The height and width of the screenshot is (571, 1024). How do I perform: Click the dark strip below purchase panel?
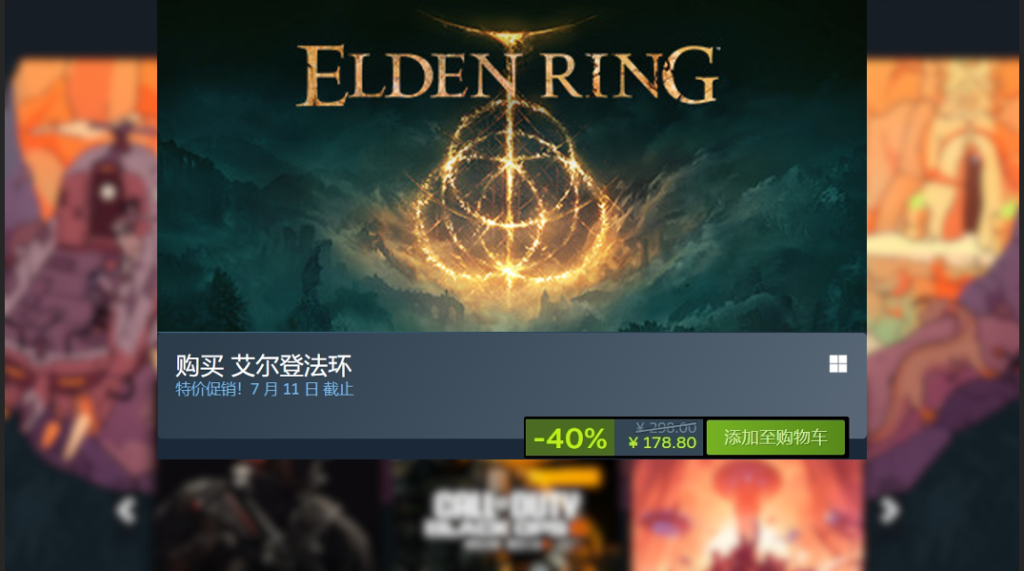tap(340, 449)
